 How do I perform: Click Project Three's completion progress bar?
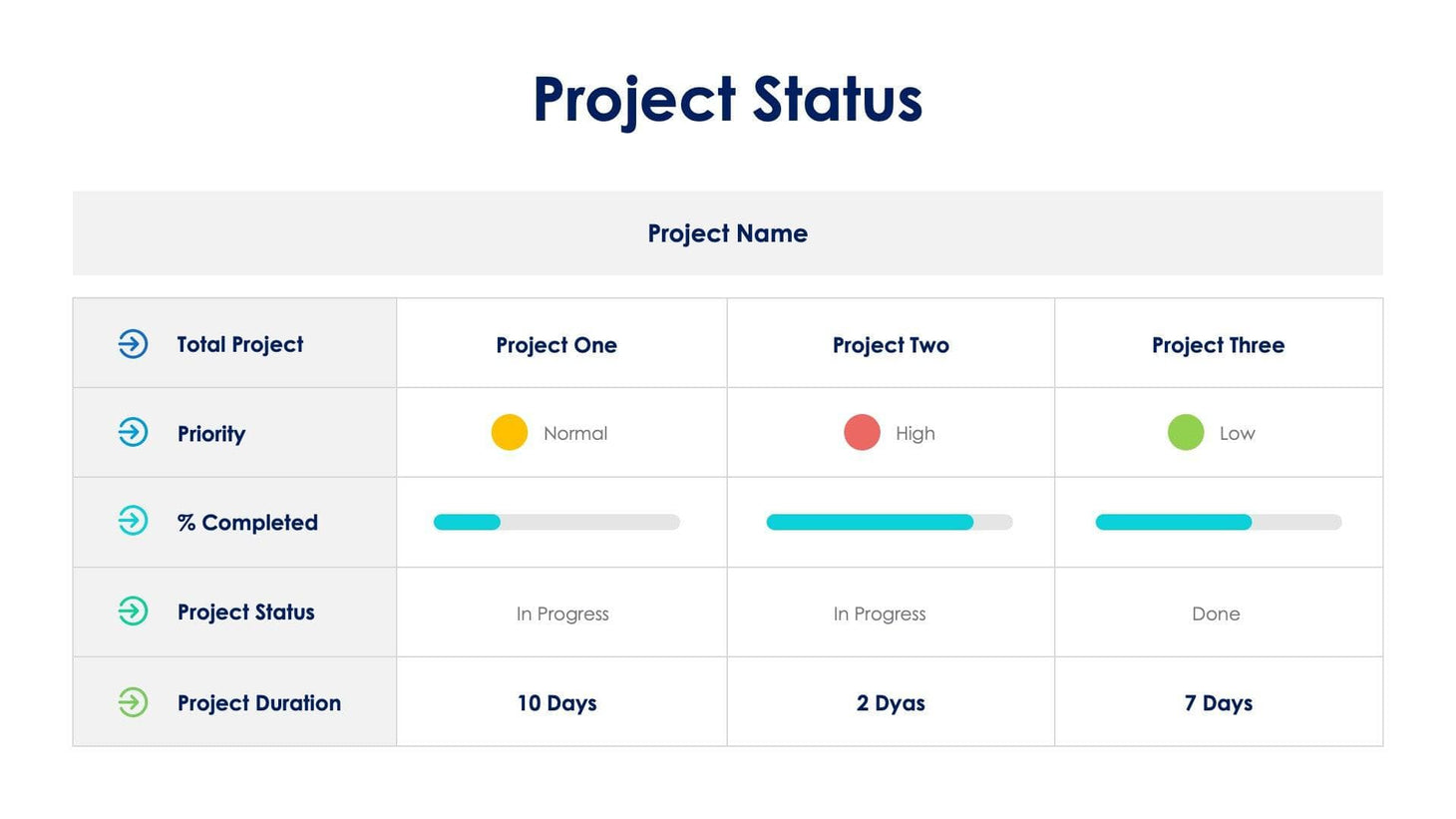click(x=1218, y=522)
